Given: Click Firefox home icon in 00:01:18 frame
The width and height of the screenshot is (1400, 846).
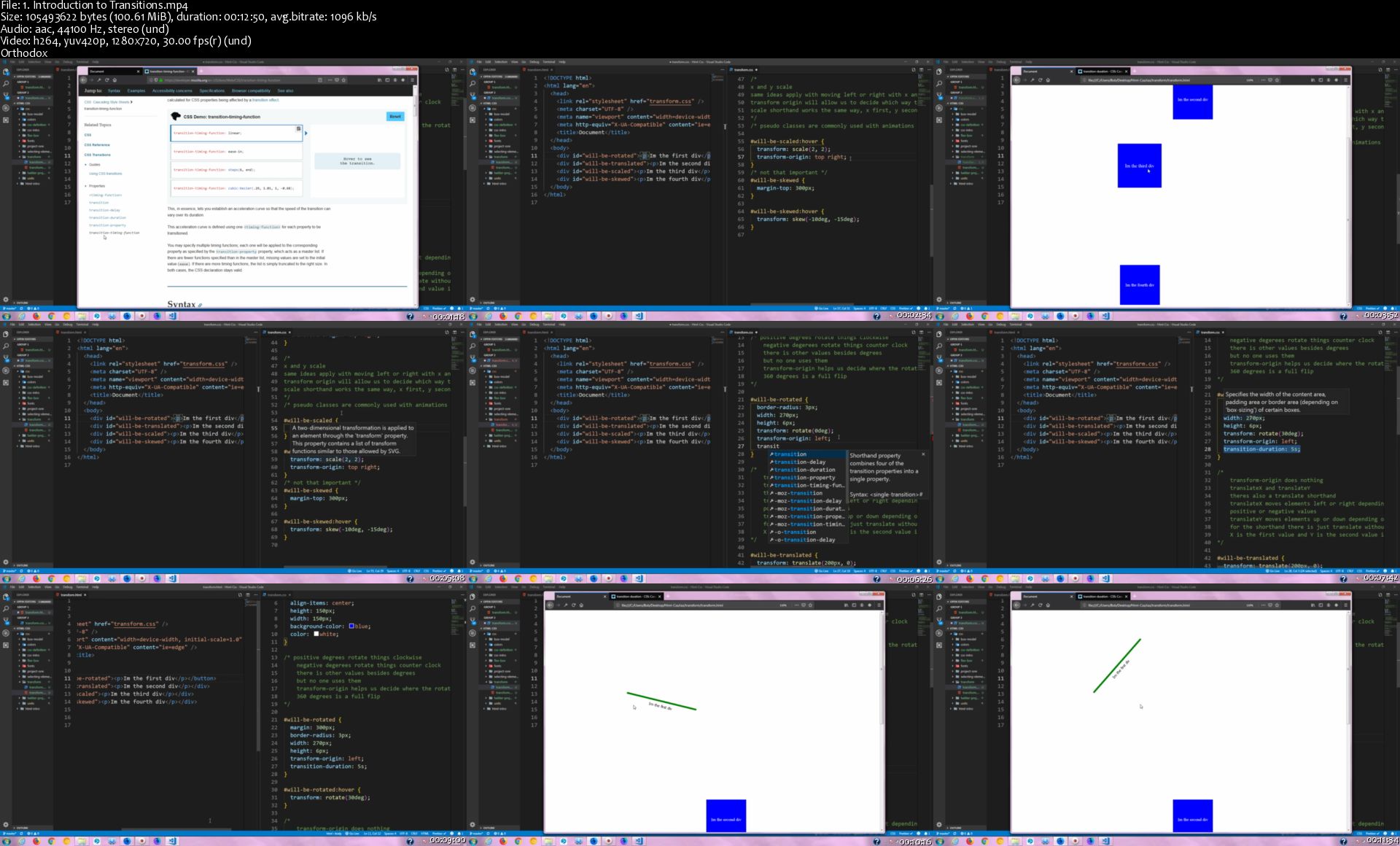Looking at the screenshot, I should point(114,80).
